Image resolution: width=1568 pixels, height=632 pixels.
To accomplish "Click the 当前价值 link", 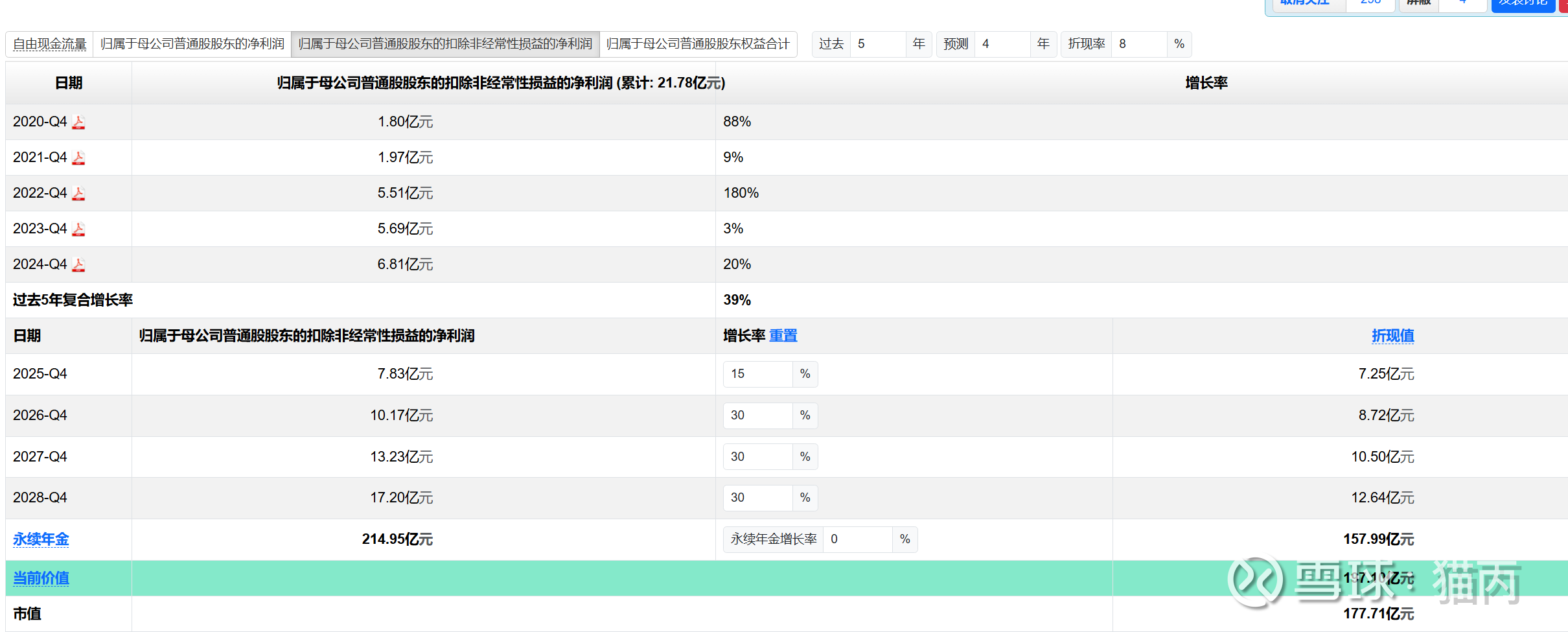I will (41, 578).
